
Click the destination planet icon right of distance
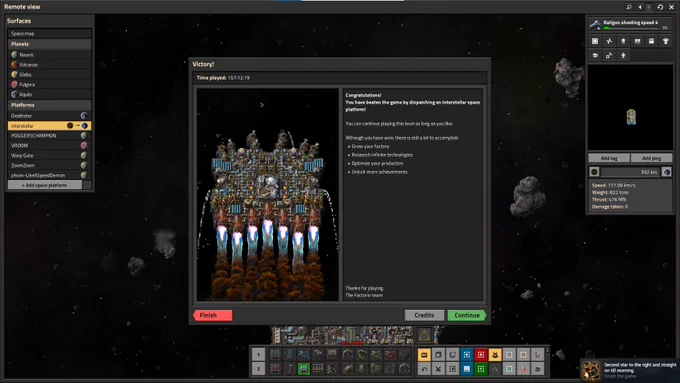point(667,172)
